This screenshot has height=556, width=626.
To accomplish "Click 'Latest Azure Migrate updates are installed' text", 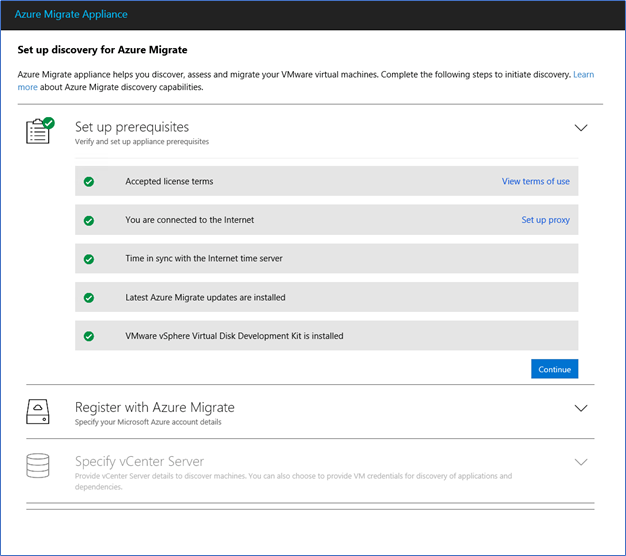I will pos(205,297).
